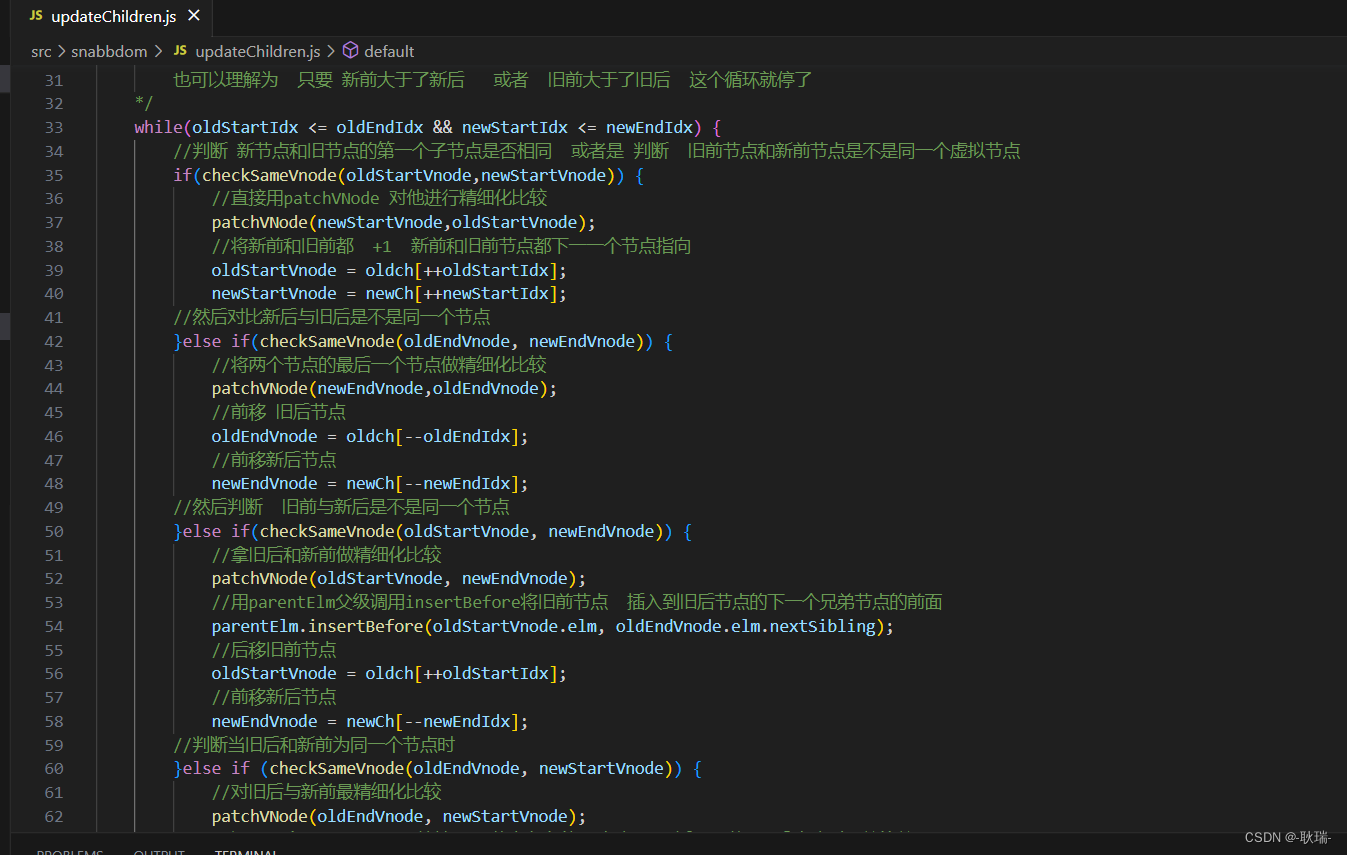This screenshot has height=855, width=1347.
Task: Click the '后移旧前节点' comment
Action: pyautogui.click(x=274, y=650)
